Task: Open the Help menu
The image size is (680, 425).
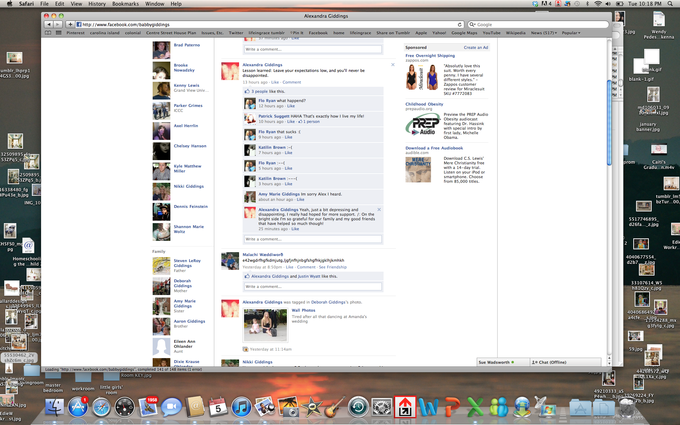Action: pos(176,3)
